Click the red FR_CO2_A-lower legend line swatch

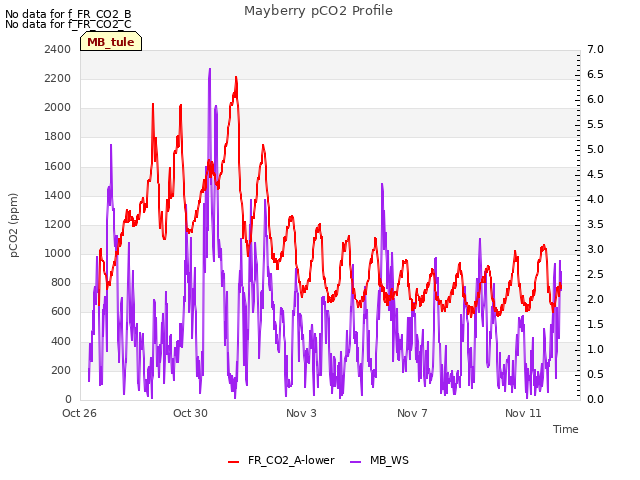pyautogui.click(x=233, y=462)
